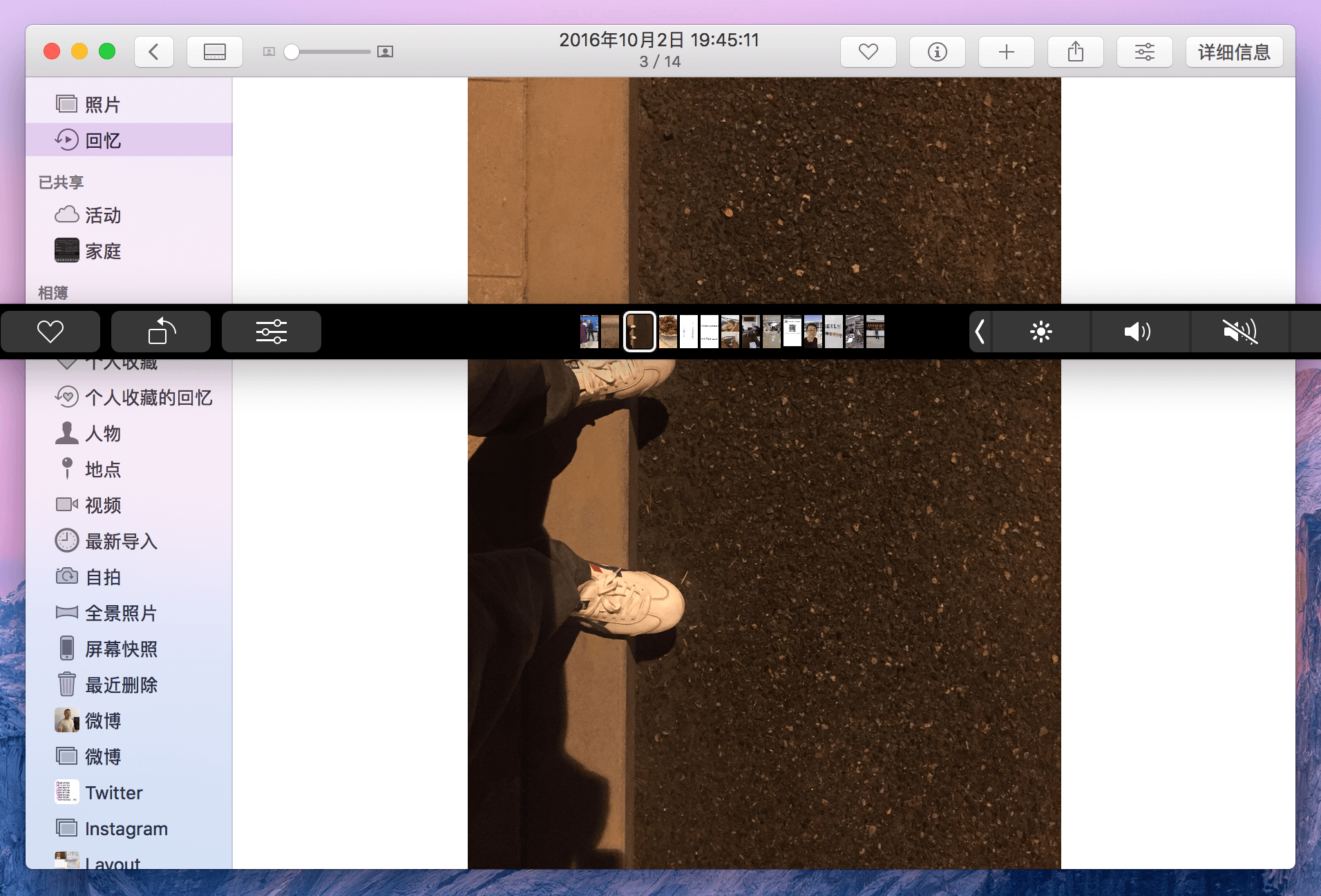Tap the Touch Bar volume button
This screenshot has height=896, width=1321.
tap(1140, 332)
